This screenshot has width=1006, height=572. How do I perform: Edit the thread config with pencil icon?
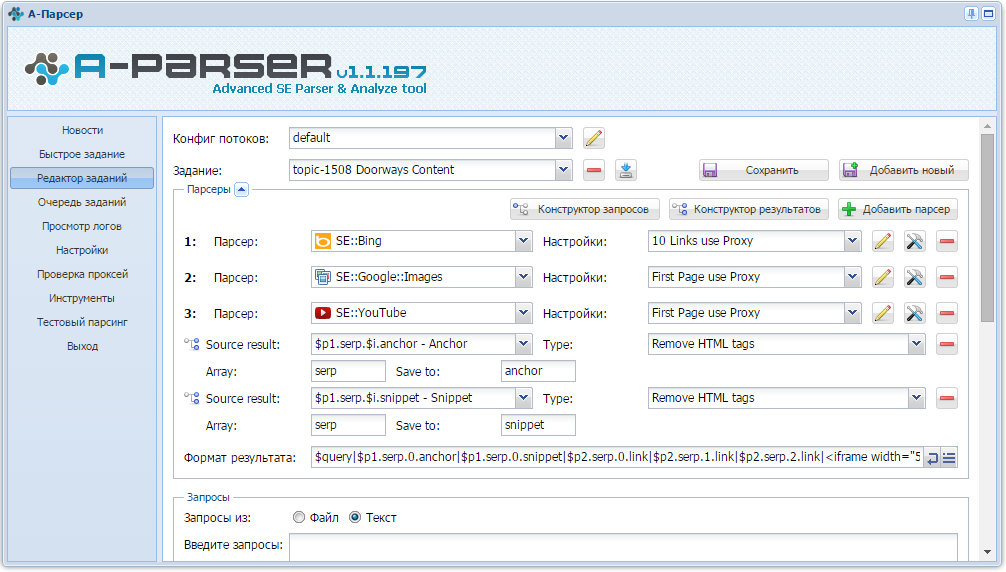[593, 138]
